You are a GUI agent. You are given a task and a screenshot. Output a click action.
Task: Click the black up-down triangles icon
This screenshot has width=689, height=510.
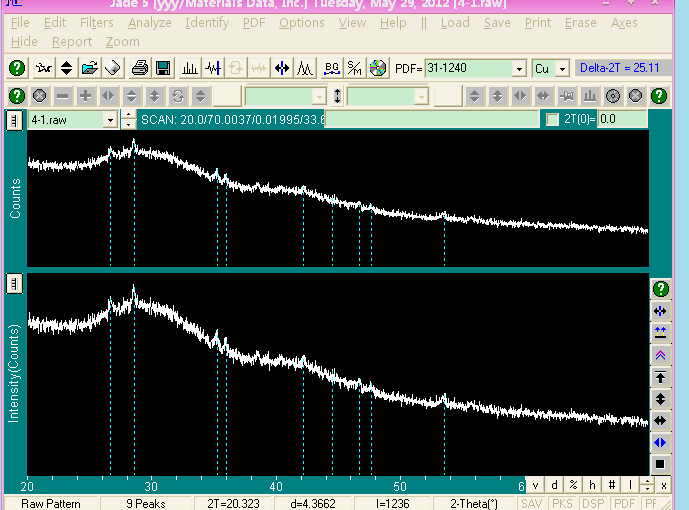pos(66,68)
